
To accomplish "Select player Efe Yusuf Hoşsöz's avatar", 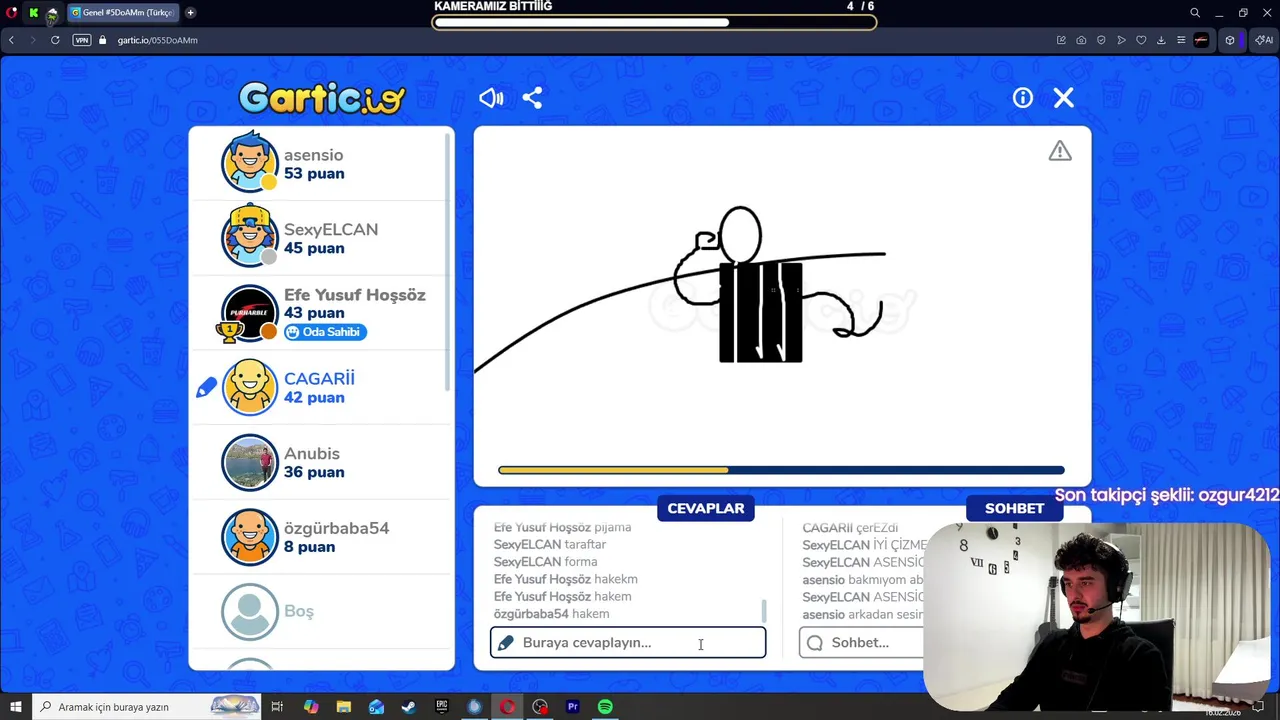I will 249,313.
